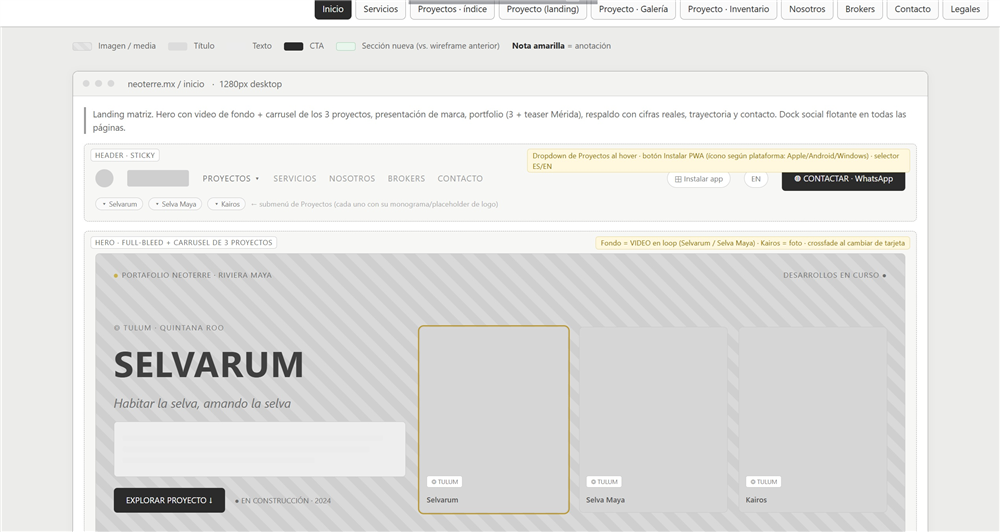
Task: Switch to the Nosotros tab
Action: tap(807, 10)
